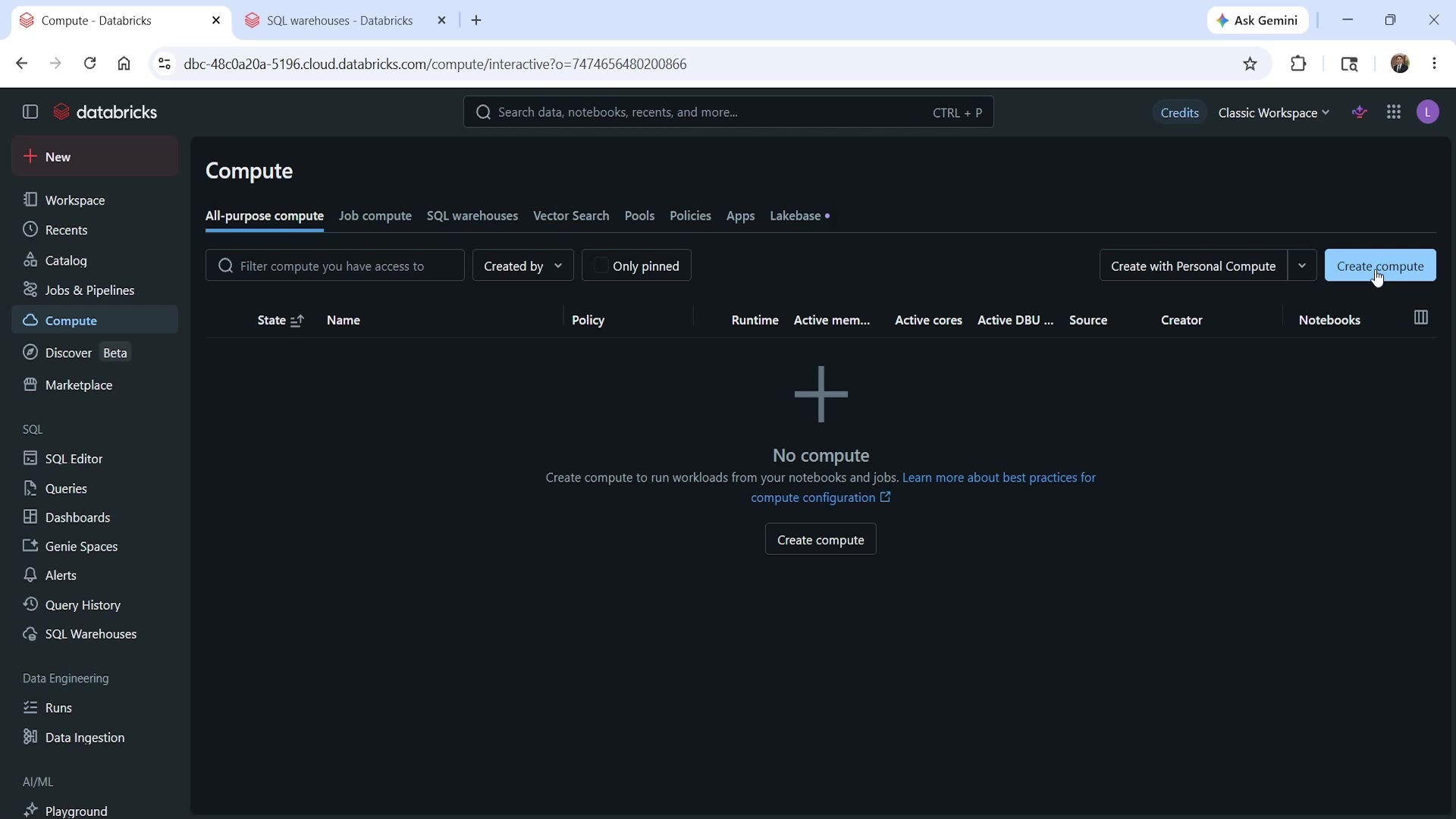The image size is (1456, 819).
Task: Open Catalog in the sidebar
Action: coord(95,260)
